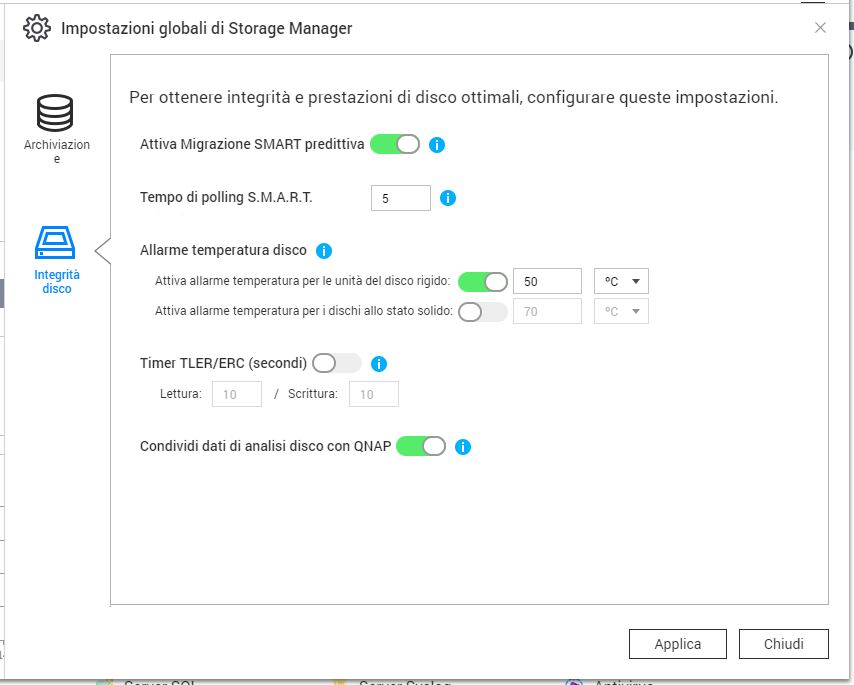Open the SSD temperature unit dropdown
The height and width of the screenshot is (685, 854).
621,311
